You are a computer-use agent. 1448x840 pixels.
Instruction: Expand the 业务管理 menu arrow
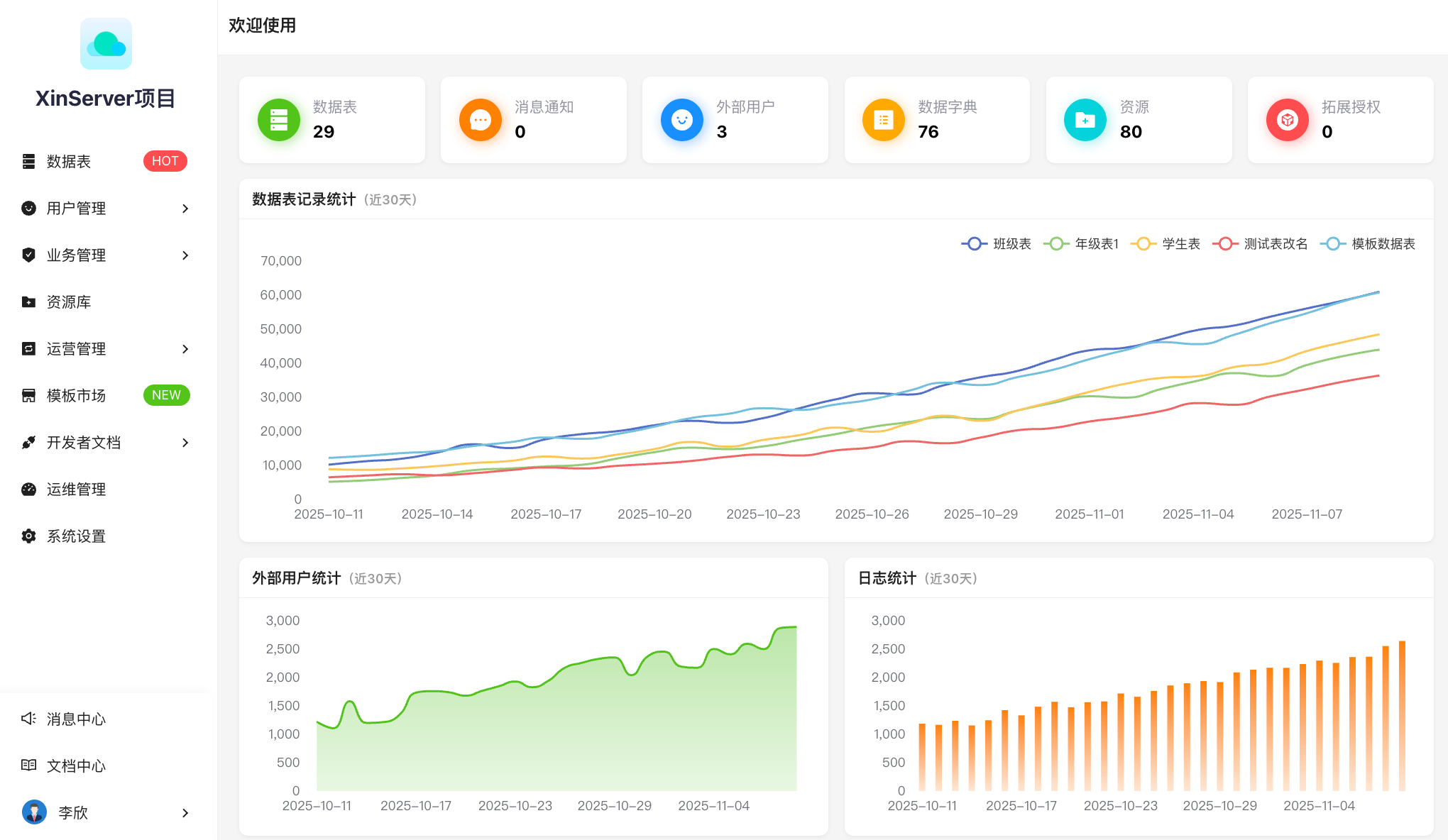185,255
